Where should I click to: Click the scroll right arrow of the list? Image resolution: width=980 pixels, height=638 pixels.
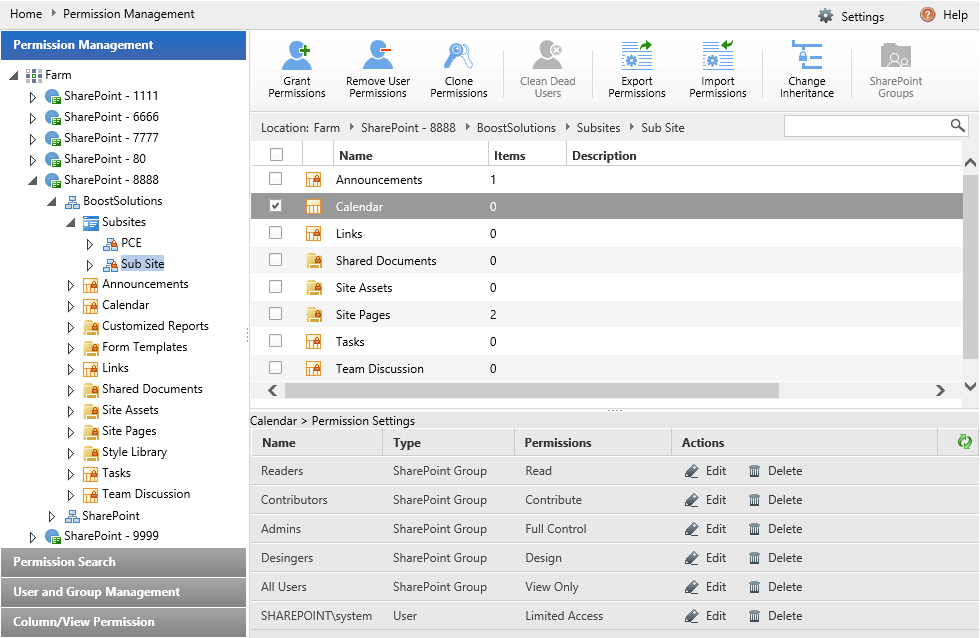click(940, 391)
